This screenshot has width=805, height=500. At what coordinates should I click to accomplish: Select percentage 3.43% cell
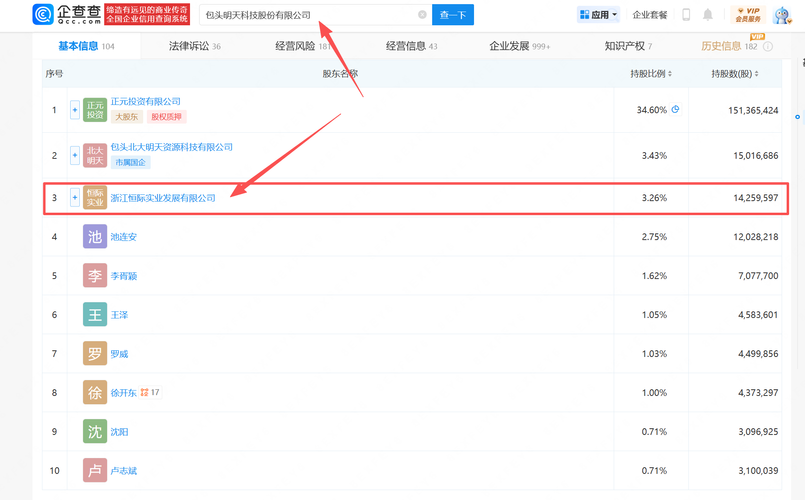coord(654,156)
